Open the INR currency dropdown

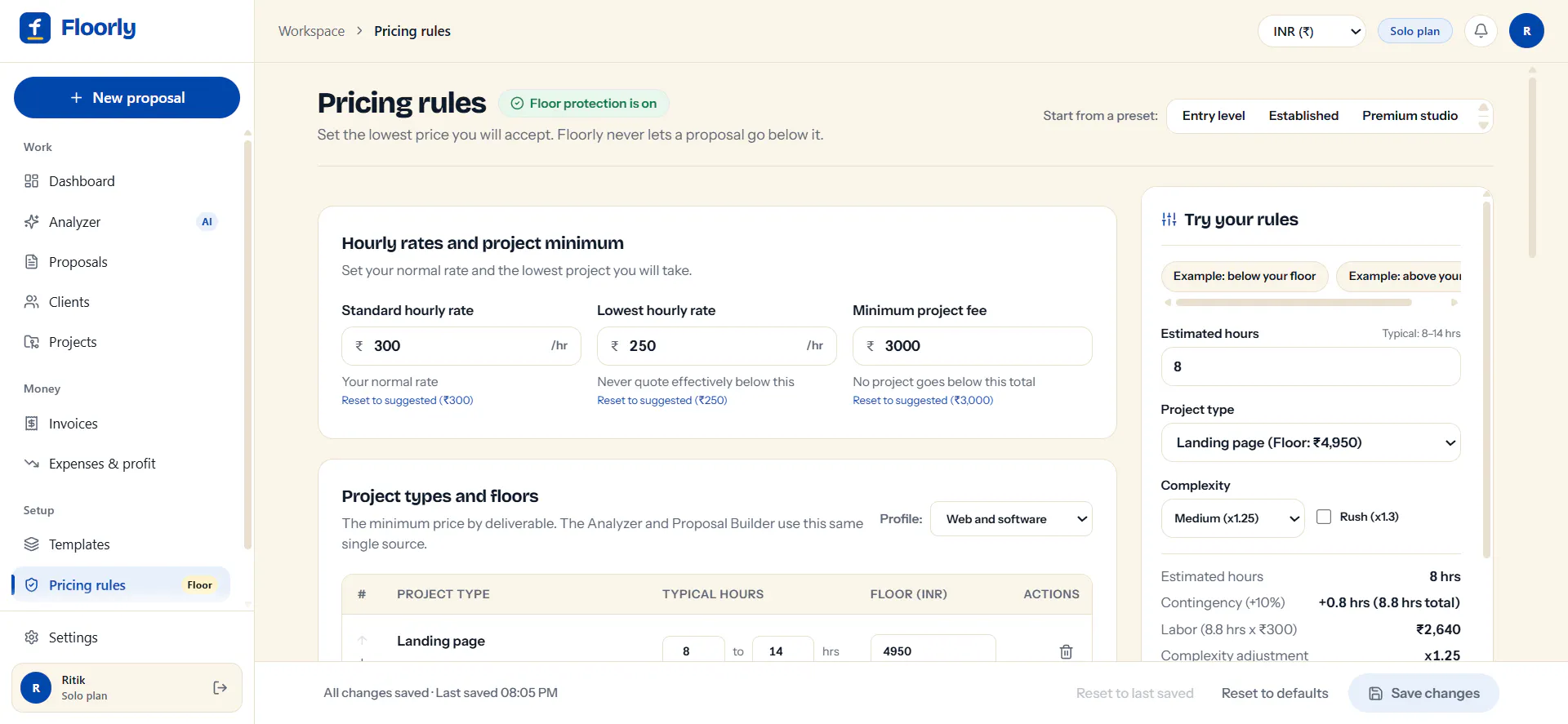click(1312, 31)
